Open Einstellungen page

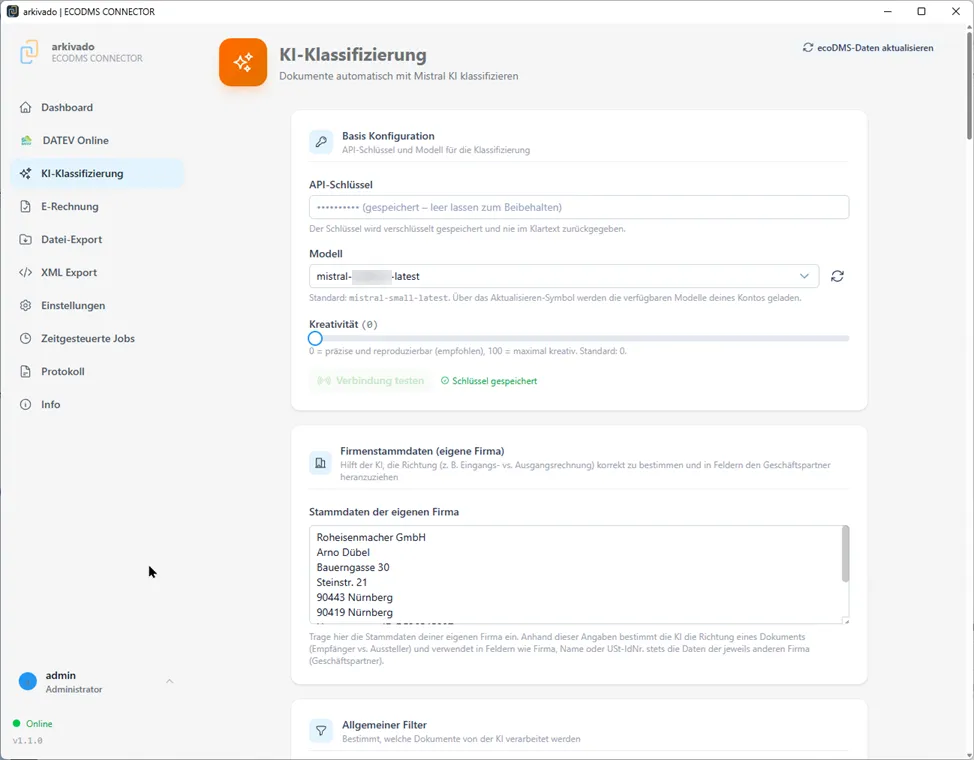coord(97,305)
